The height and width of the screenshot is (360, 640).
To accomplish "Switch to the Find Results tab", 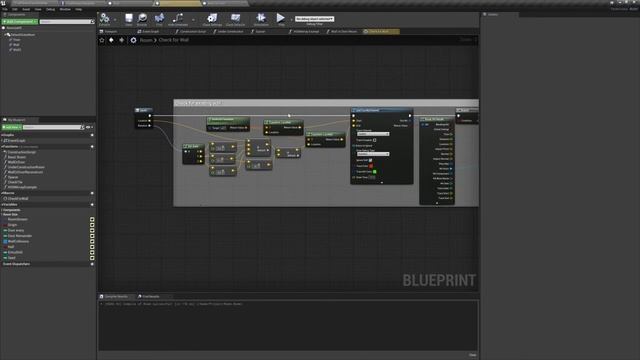I will (x=151, y=296).
